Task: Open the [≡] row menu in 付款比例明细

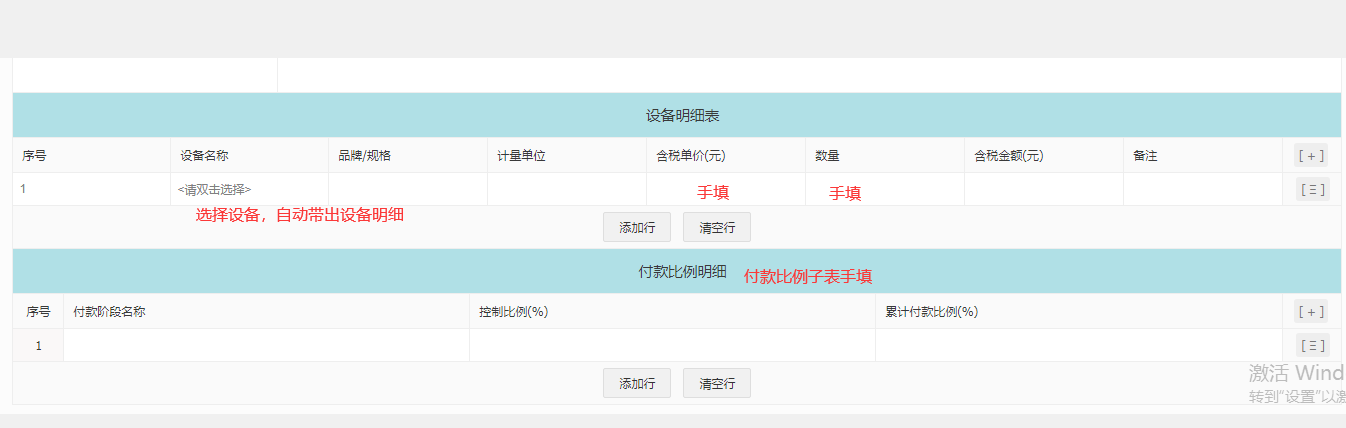Action: (x=1311, y=345)
